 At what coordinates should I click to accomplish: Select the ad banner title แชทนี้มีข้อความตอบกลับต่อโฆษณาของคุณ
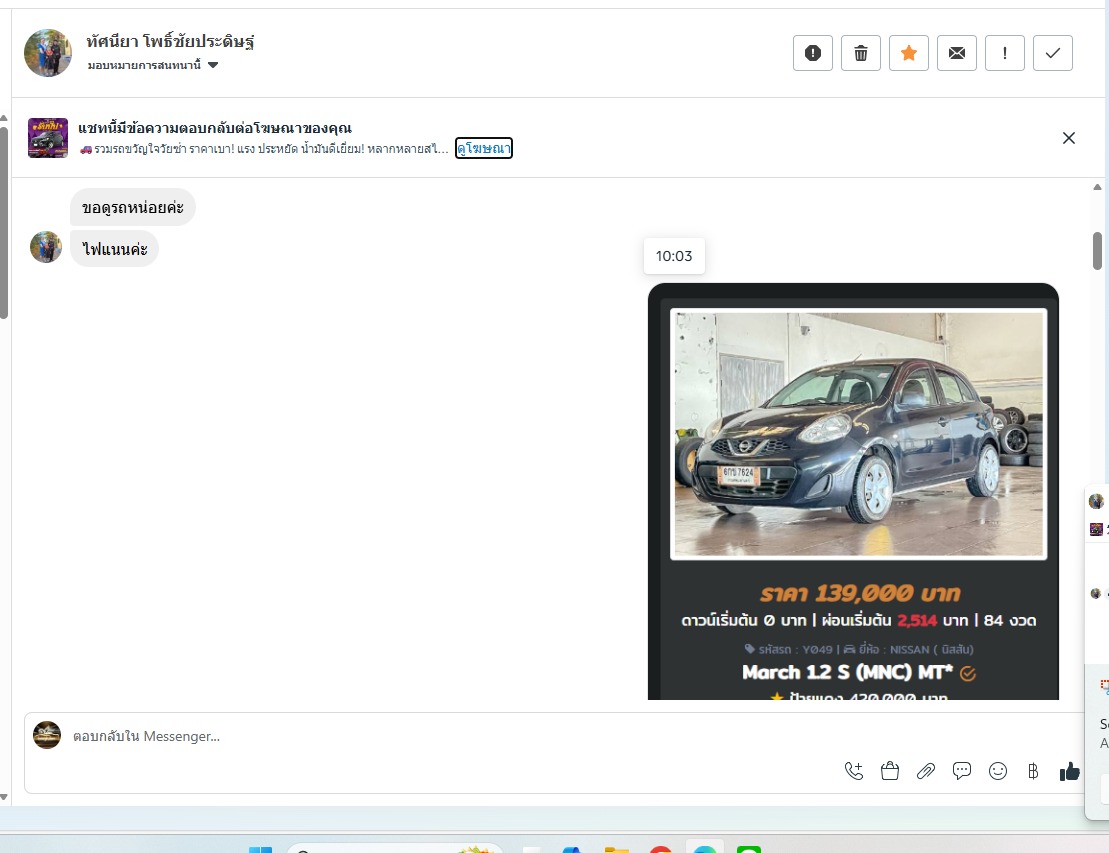point(215,128)
